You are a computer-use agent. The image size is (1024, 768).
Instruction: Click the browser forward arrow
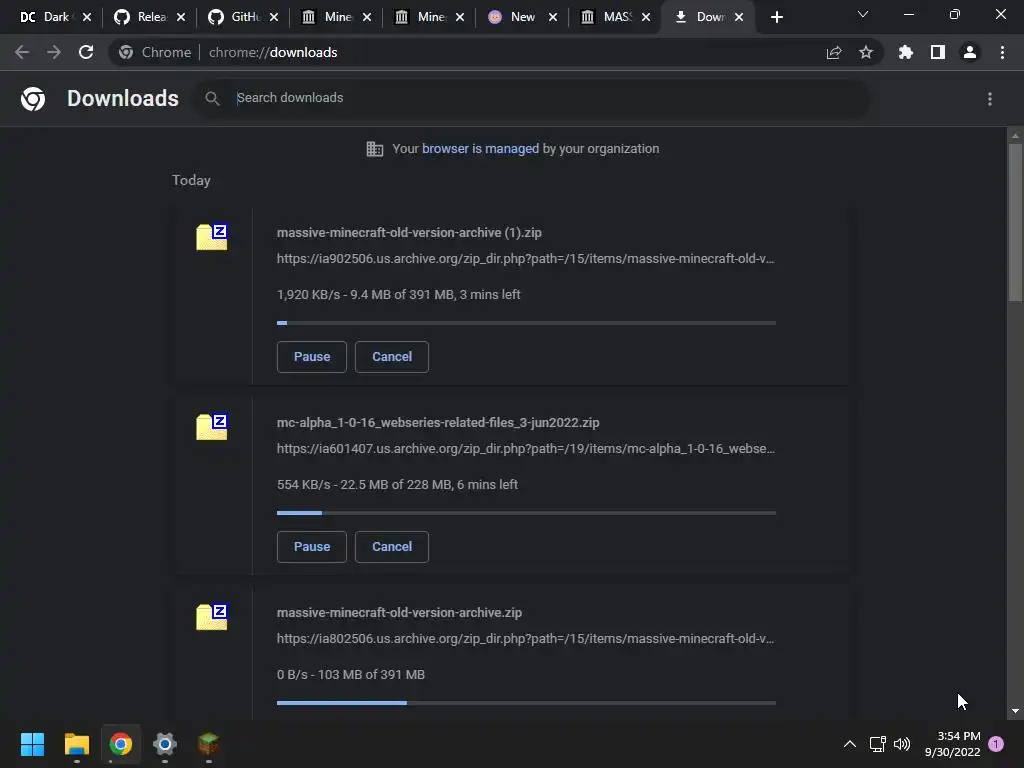(x=54, y=52)
